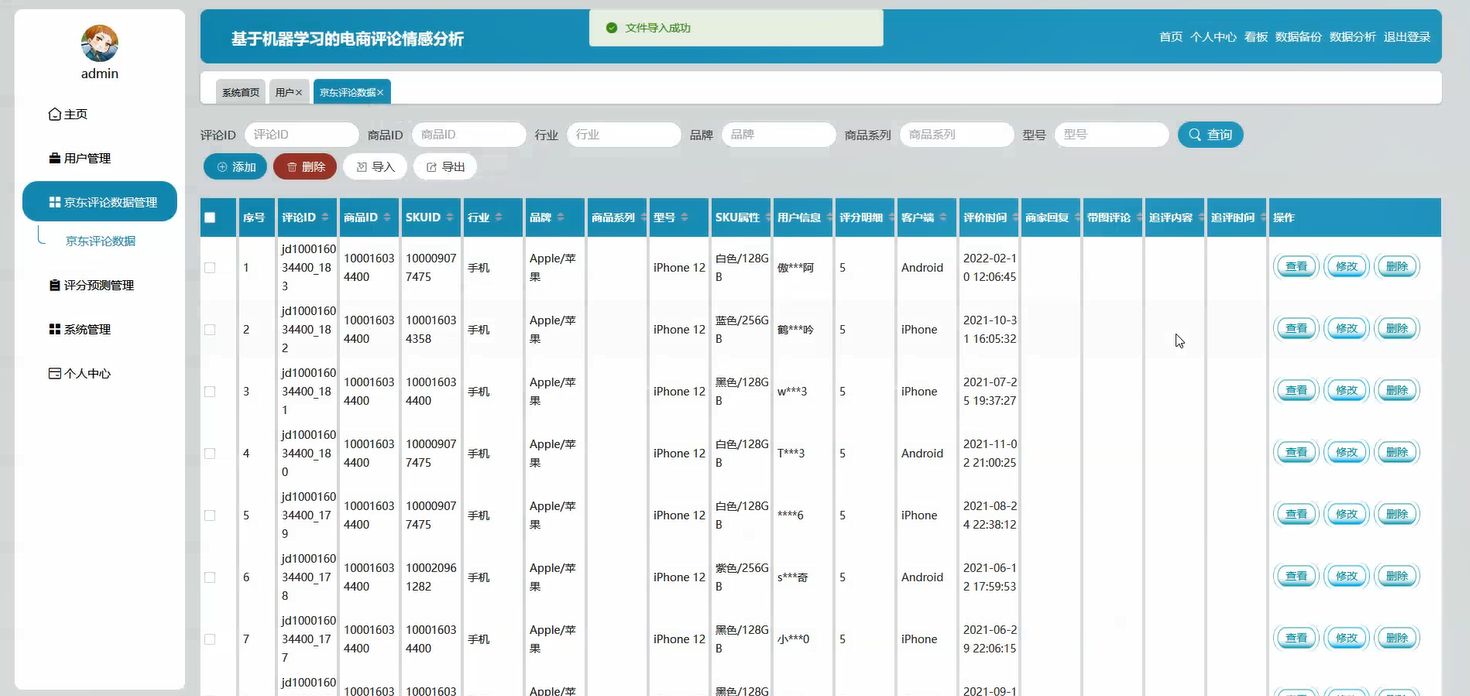Click the 添加 button
The width and height of the screenshot is (1470, 696).
tap(235, 167)
